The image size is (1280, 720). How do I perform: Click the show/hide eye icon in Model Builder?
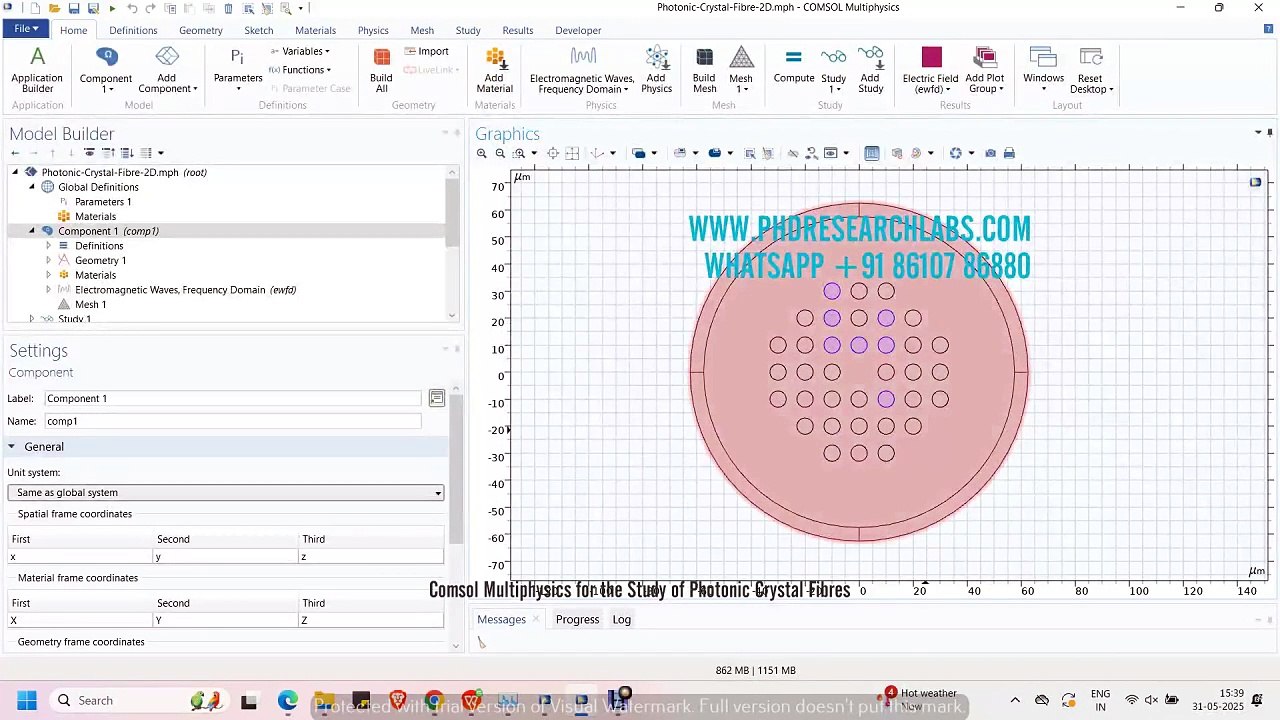point(89,153)
